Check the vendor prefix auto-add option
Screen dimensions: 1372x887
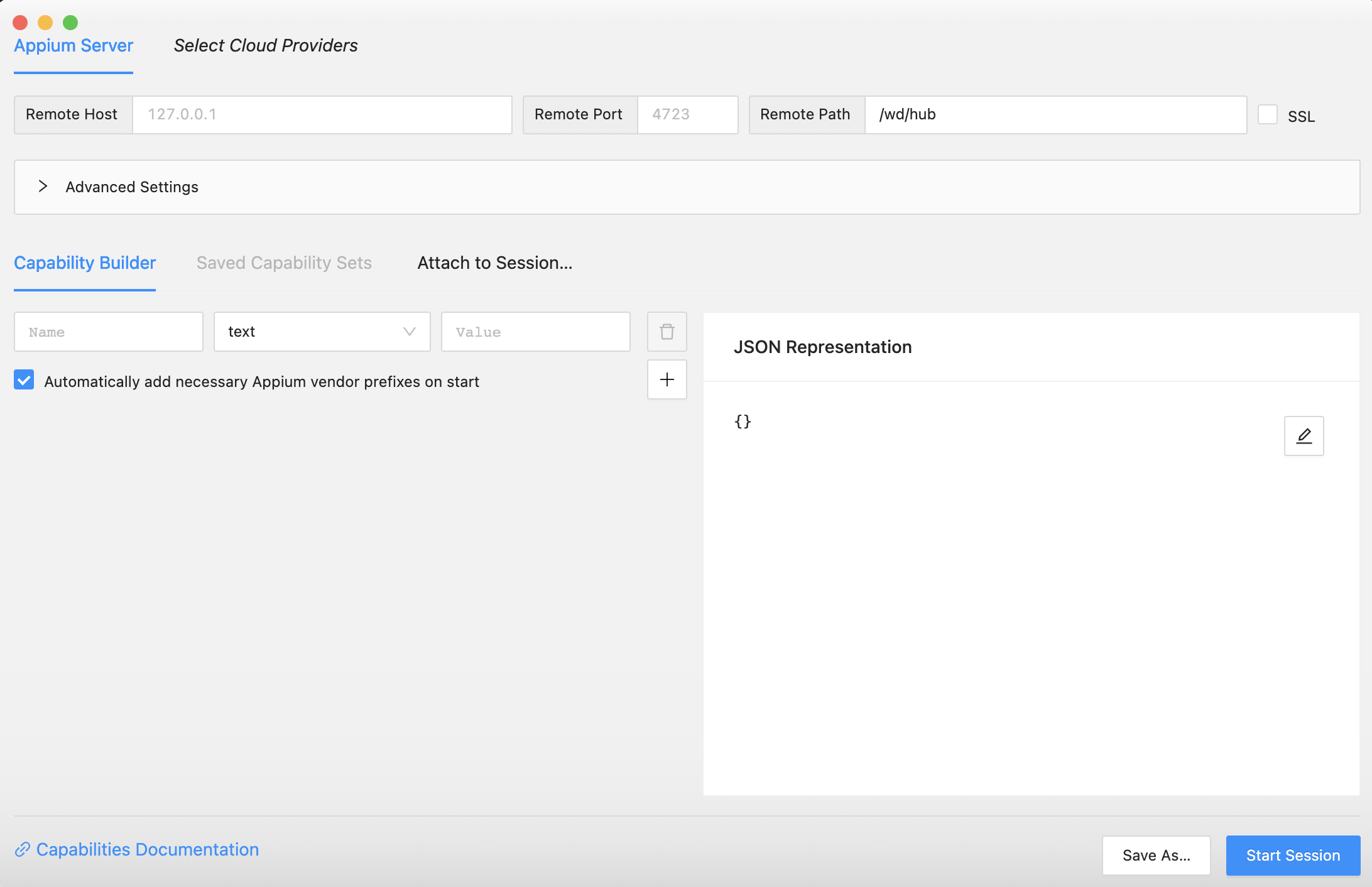(x=25, y=381)
